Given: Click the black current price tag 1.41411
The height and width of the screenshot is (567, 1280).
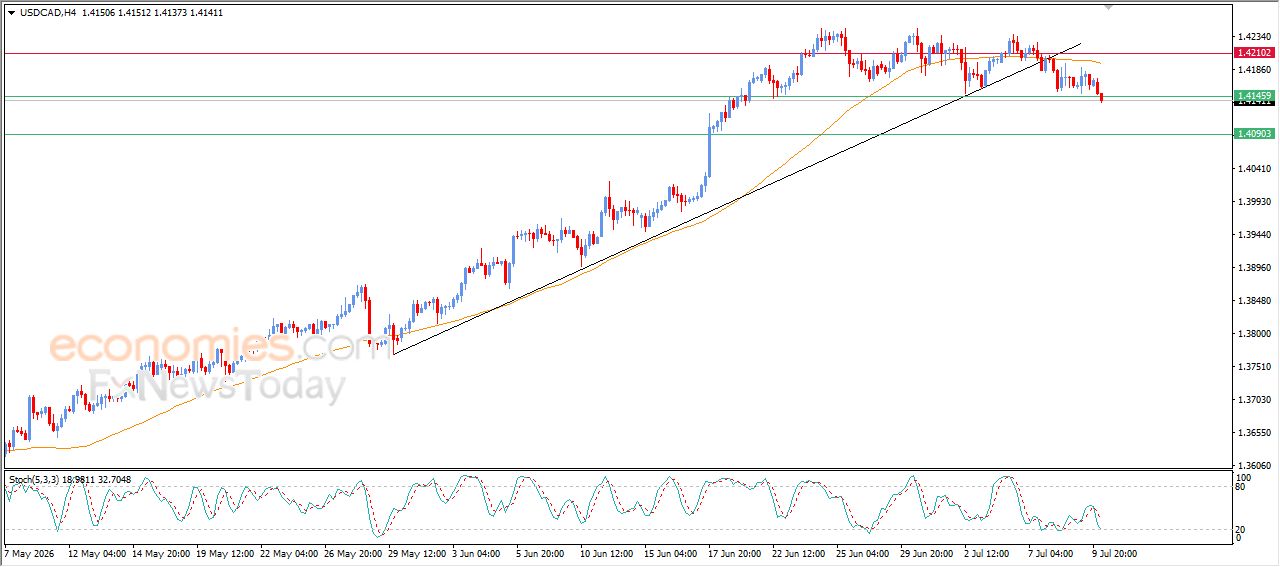Looking at the screenshot, I should coord(1254,103).
